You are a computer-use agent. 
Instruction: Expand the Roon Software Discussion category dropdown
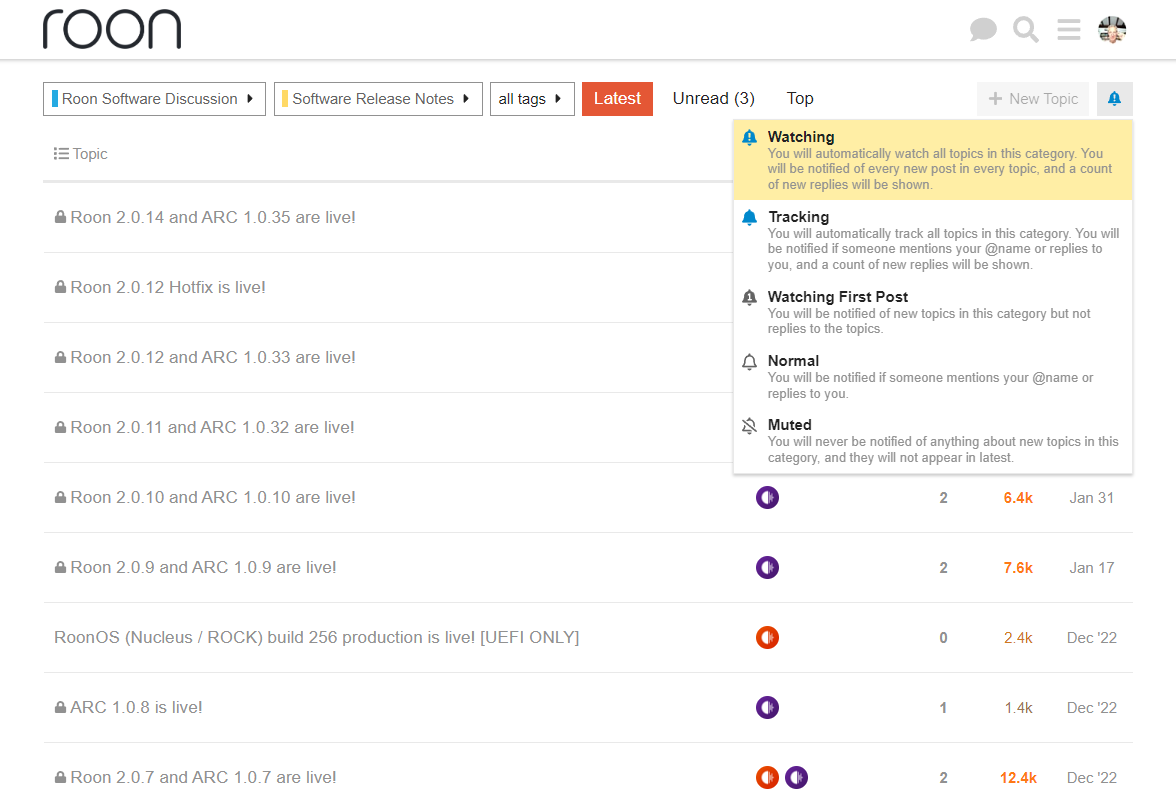(154, 99)
